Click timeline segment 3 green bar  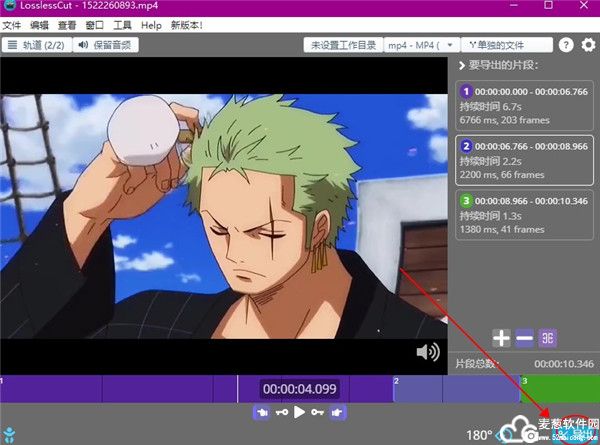560,389
